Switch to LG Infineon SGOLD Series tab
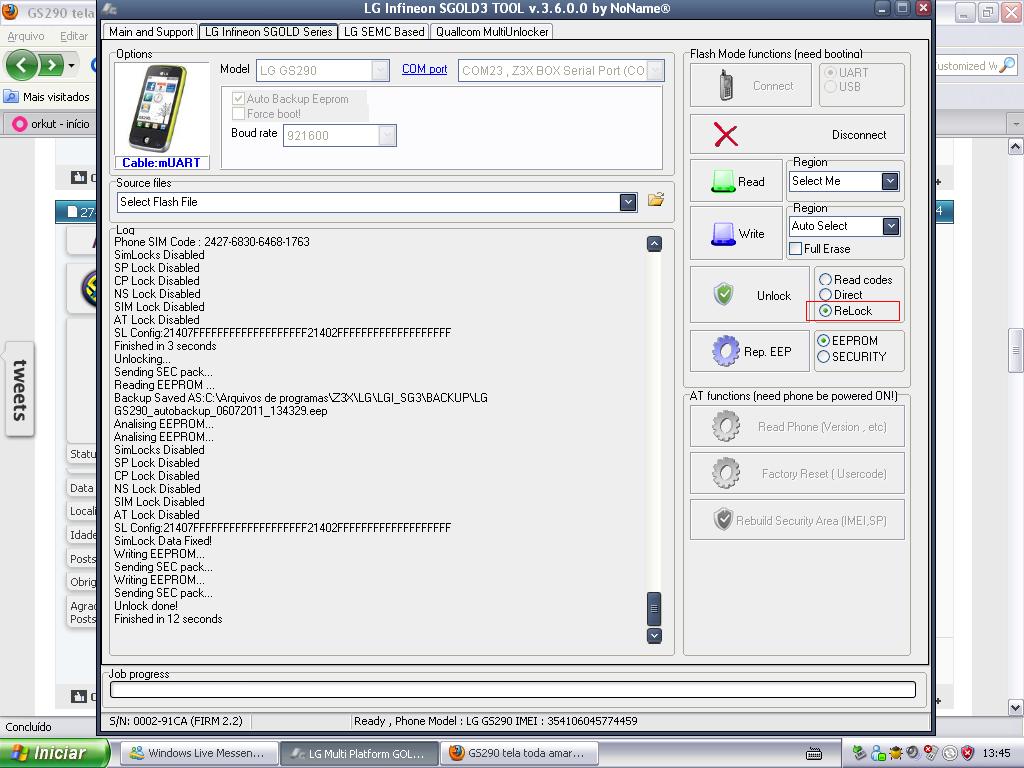 tap(268, 31)
